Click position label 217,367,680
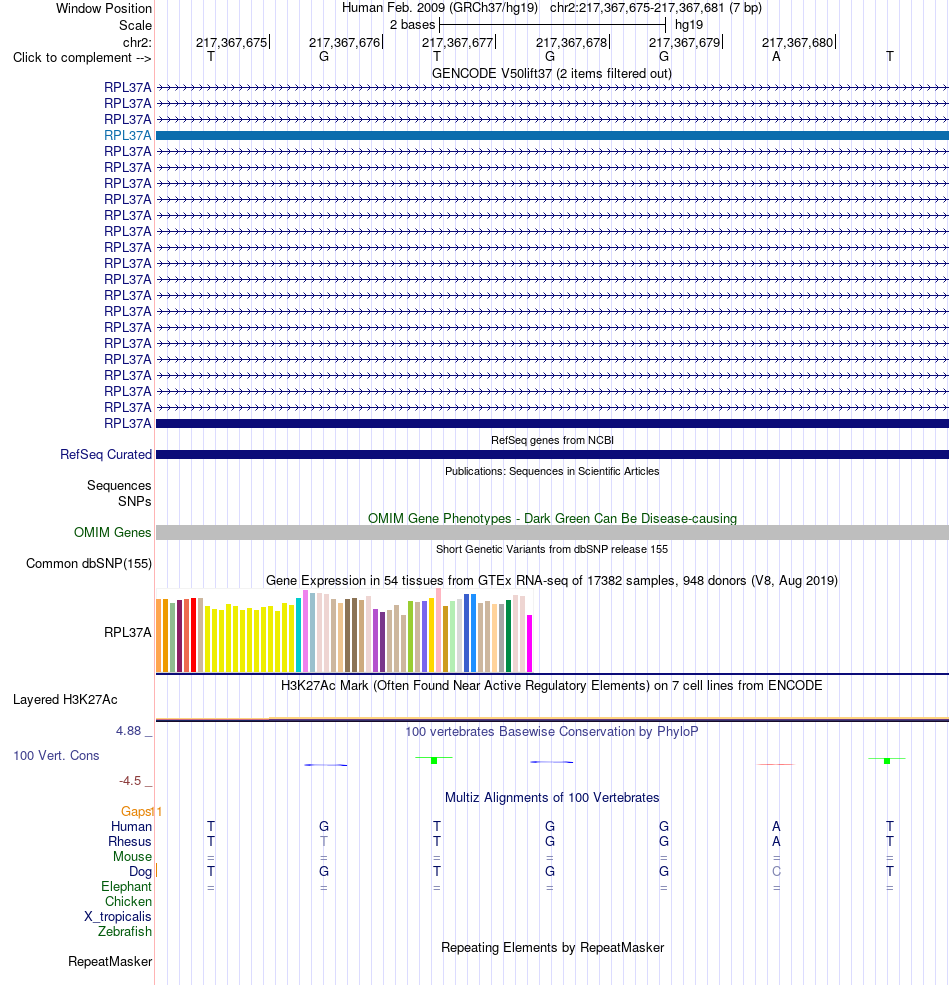This screenshot has width=950, height=985. [797, 43]
